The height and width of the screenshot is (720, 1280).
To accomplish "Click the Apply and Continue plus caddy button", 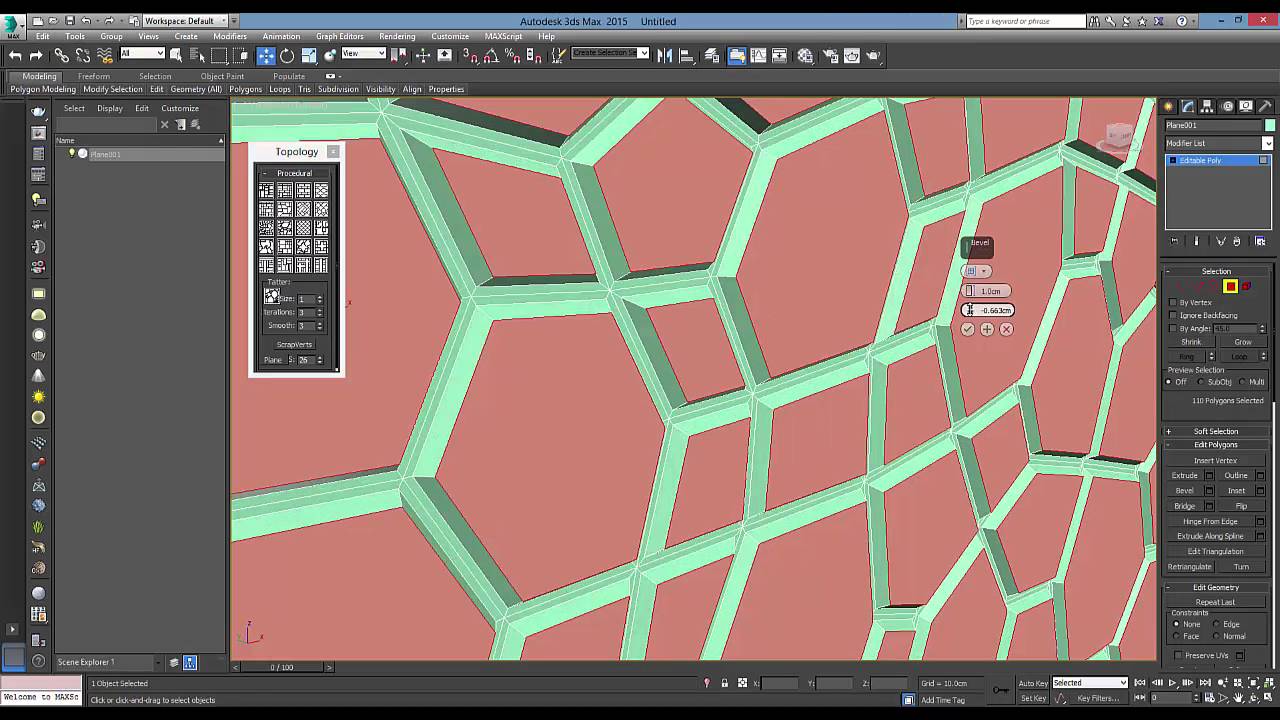I will tap(987, 329).
